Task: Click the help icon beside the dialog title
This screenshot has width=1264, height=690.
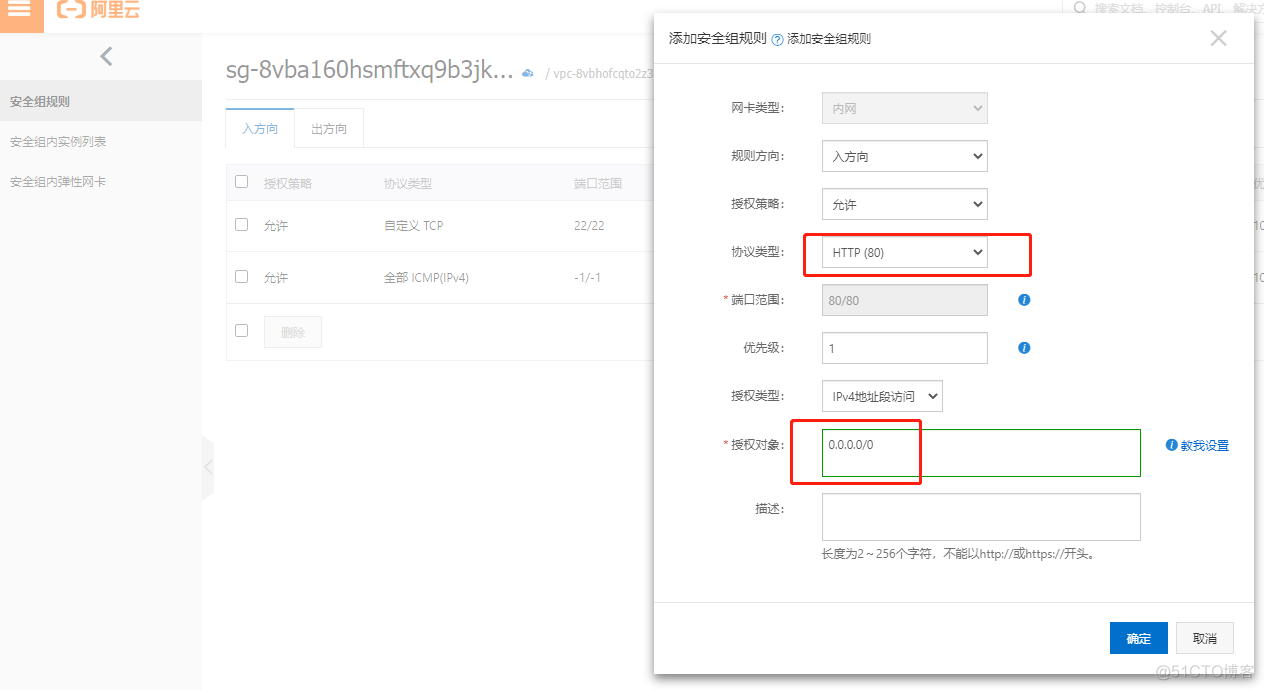Action: 777,40
